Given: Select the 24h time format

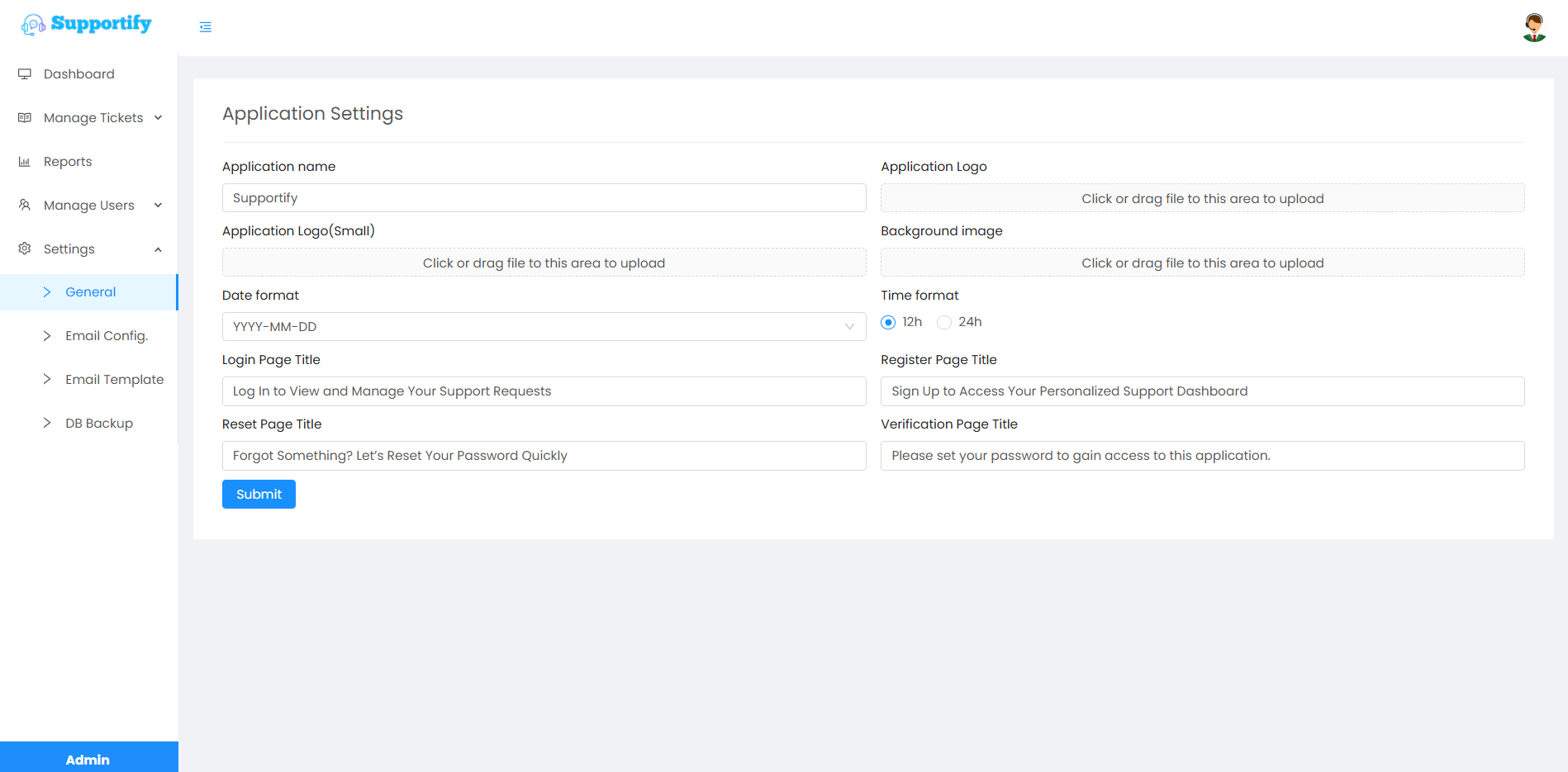Looking at the screenshot, I should (x=944, y=323).
